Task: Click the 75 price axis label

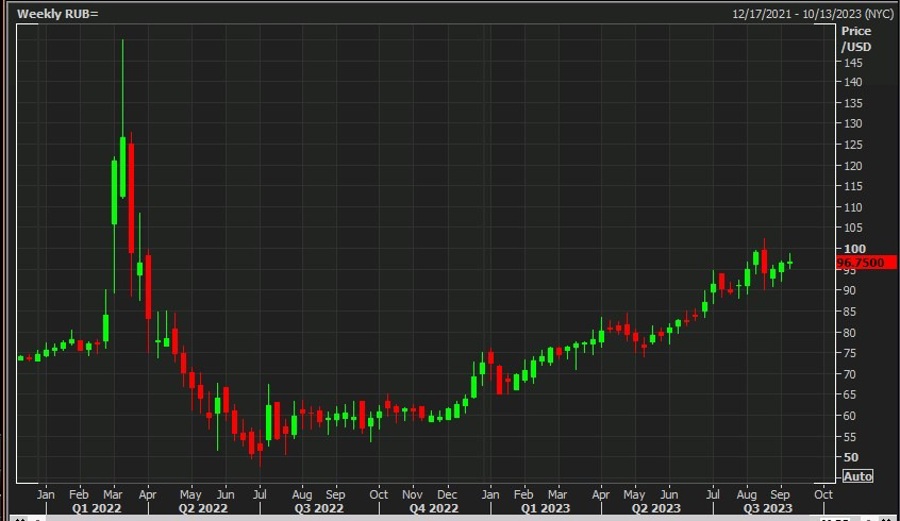Action: click(x=849, y=353)
